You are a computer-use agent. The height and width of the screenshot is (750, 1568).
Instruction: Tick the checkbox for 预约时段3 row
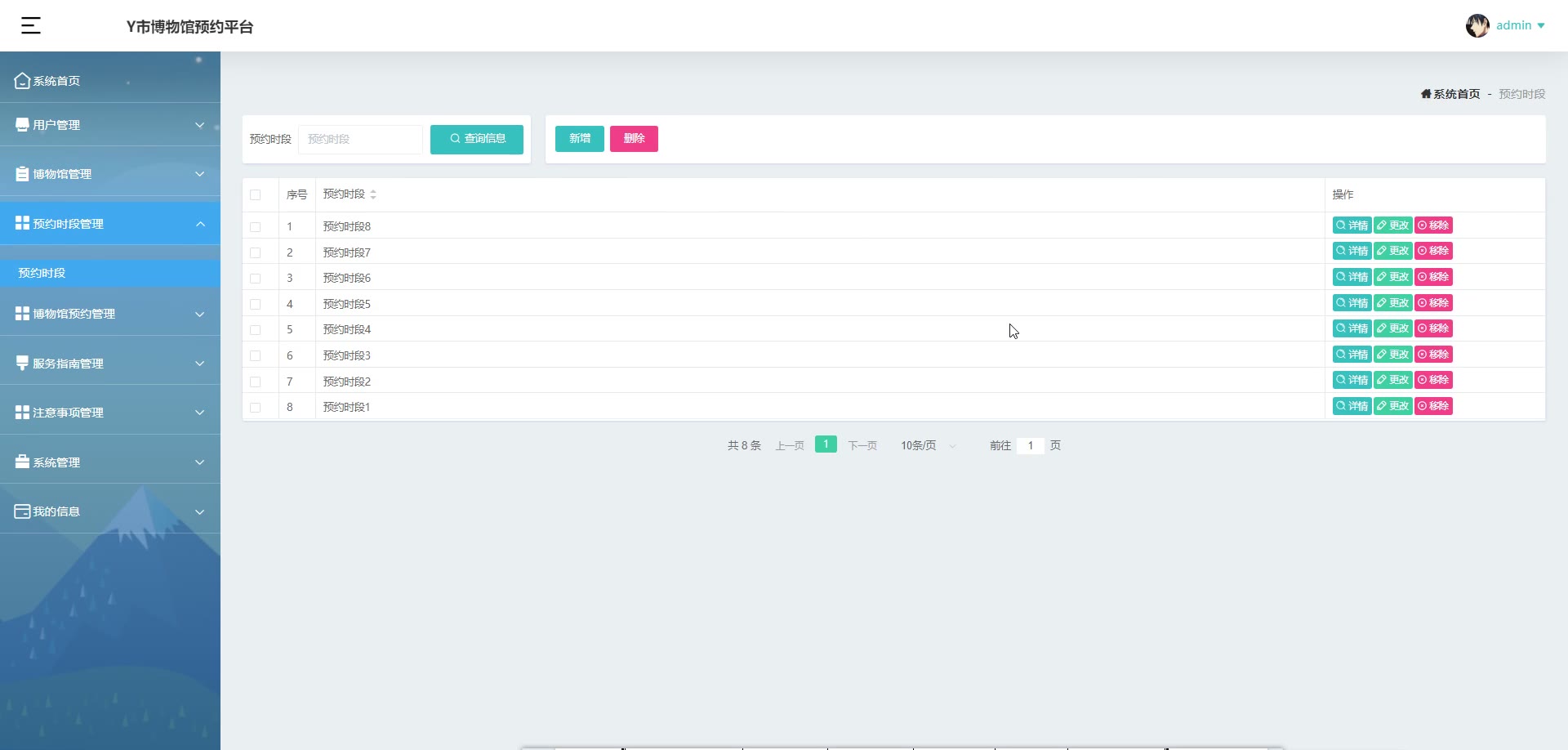pyautogui.click(x=255, y=355)
